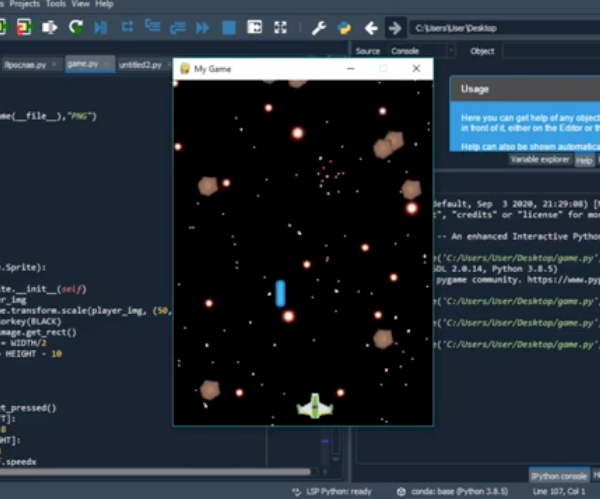Open the Tools menu
This screenshot has width=600, height=499.
pos(54,4)
